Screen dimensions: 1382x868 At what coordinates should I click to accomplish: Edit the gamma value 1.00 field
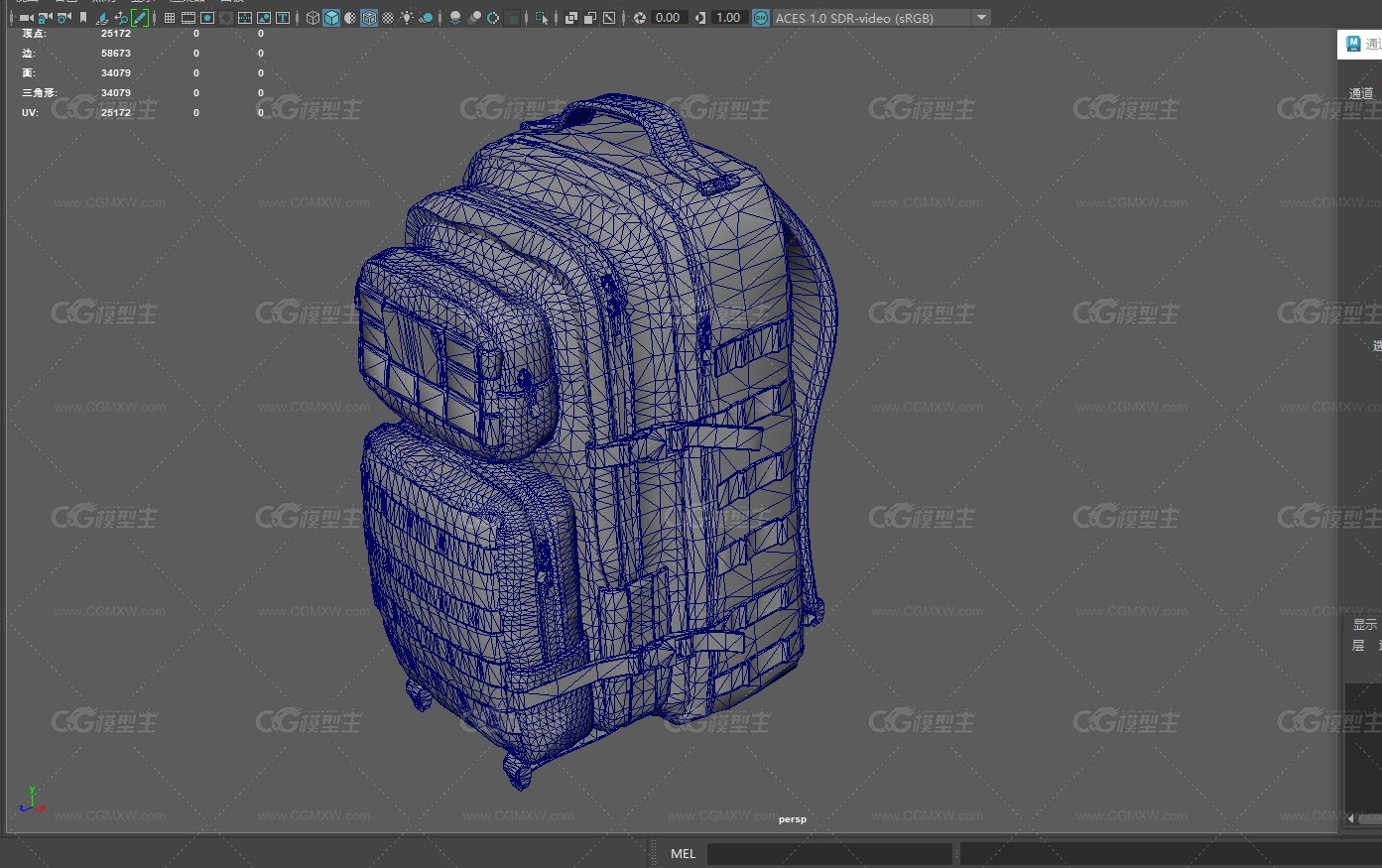pos(728,18)
